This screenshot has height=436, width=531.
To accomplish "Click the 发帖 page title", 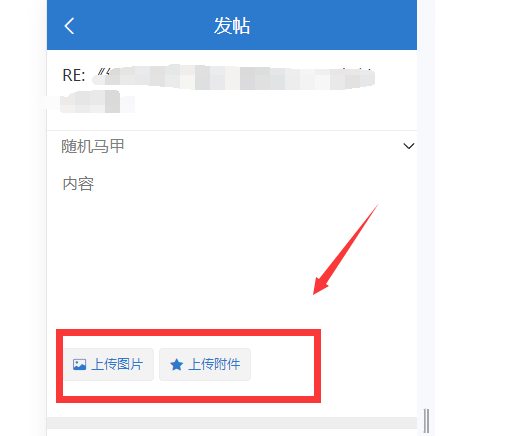I will point(232,26).
